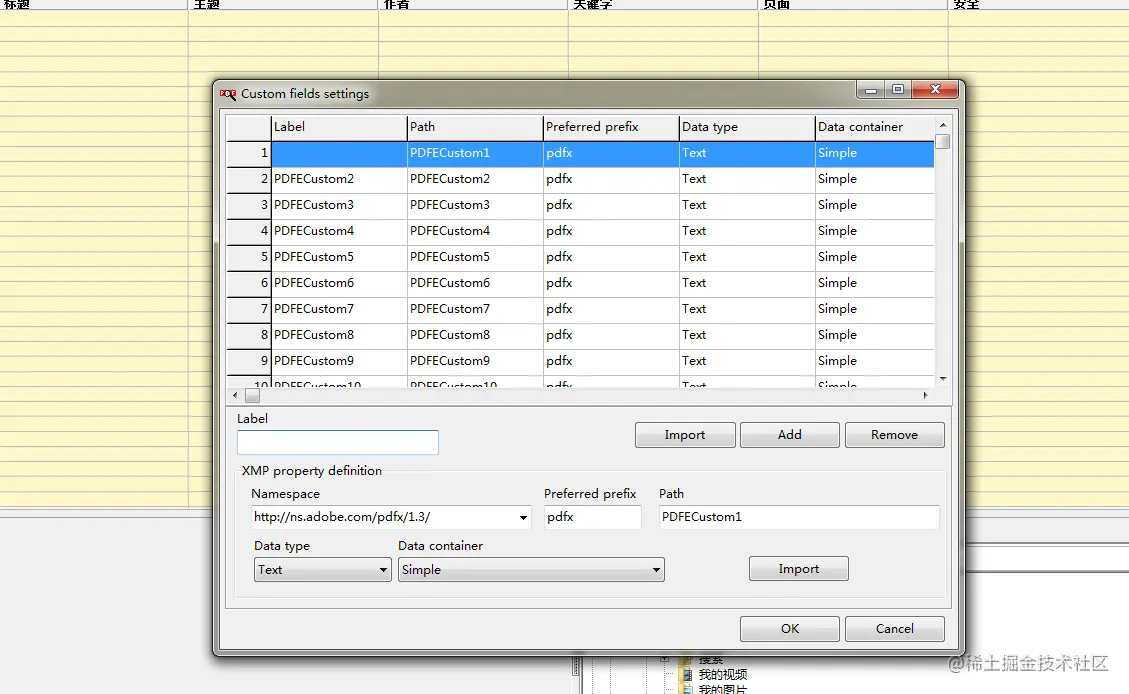The height and width of the screenshot is (694, 1129).
Task: Select row header number 1
Action: (248, 153)
